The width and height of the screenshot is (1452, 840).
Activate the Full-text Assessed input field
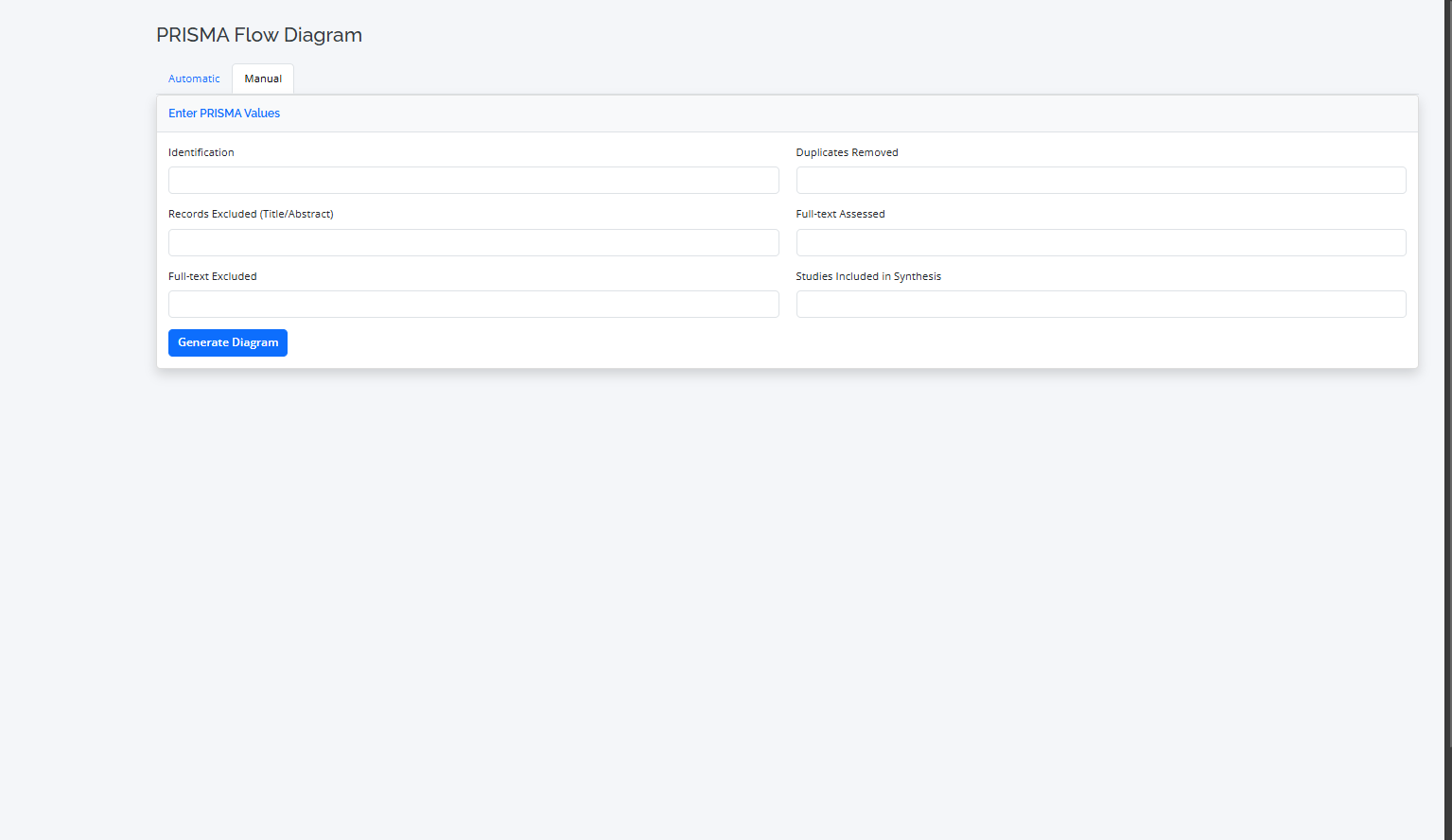click(x=1100, y=243)
